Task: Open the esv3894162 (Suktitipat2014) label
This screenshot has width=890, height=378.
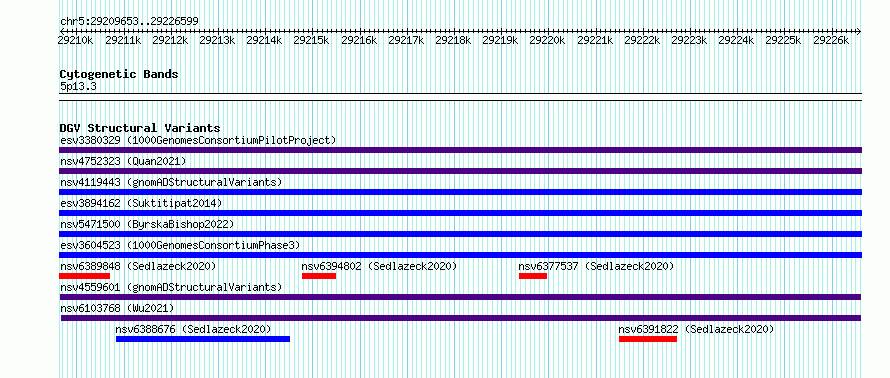Action: click(x=141, y=203)
